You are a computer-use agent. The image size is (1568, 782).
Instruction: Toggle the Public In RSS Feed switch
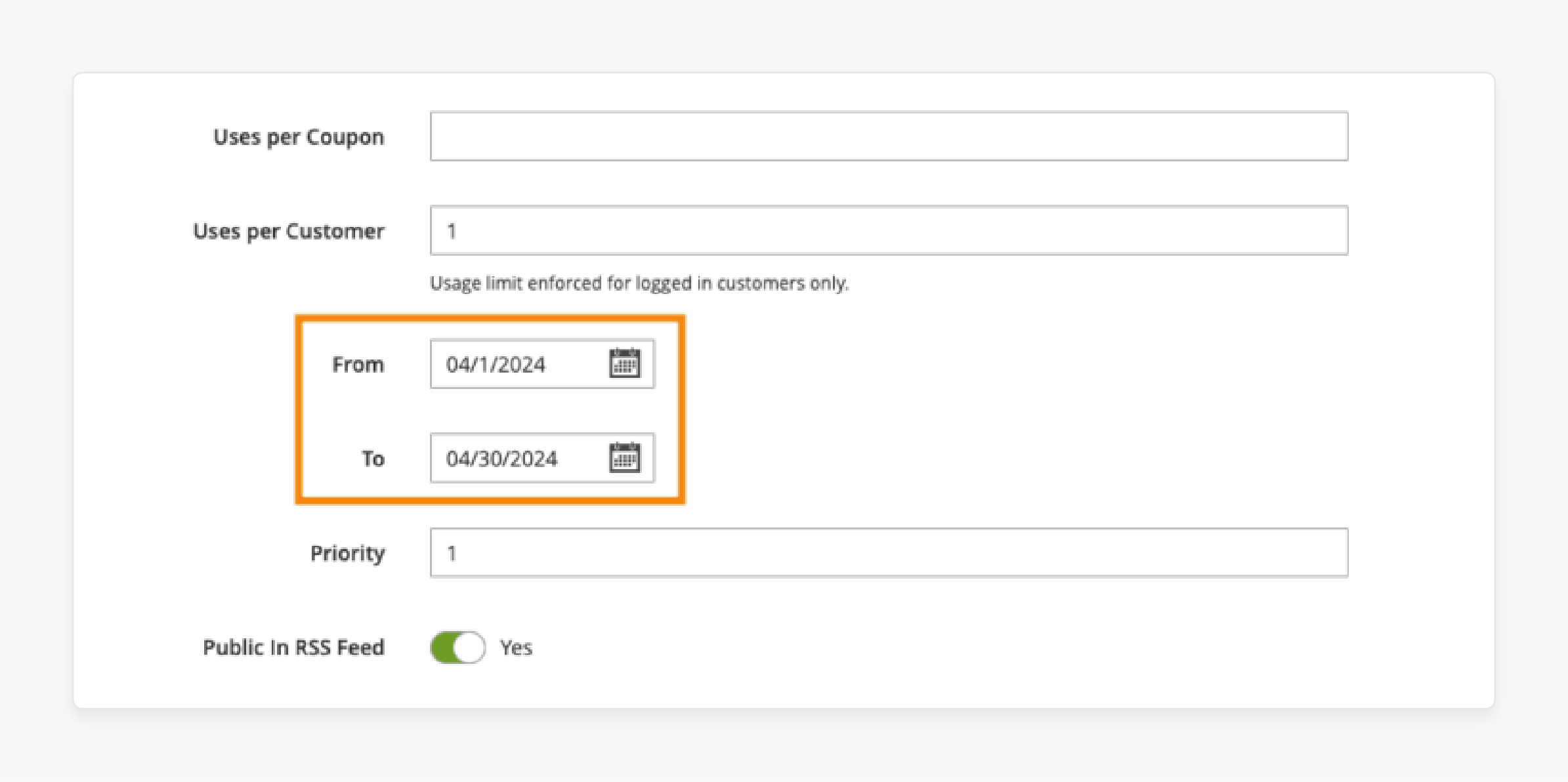click(x=458, y=648)
